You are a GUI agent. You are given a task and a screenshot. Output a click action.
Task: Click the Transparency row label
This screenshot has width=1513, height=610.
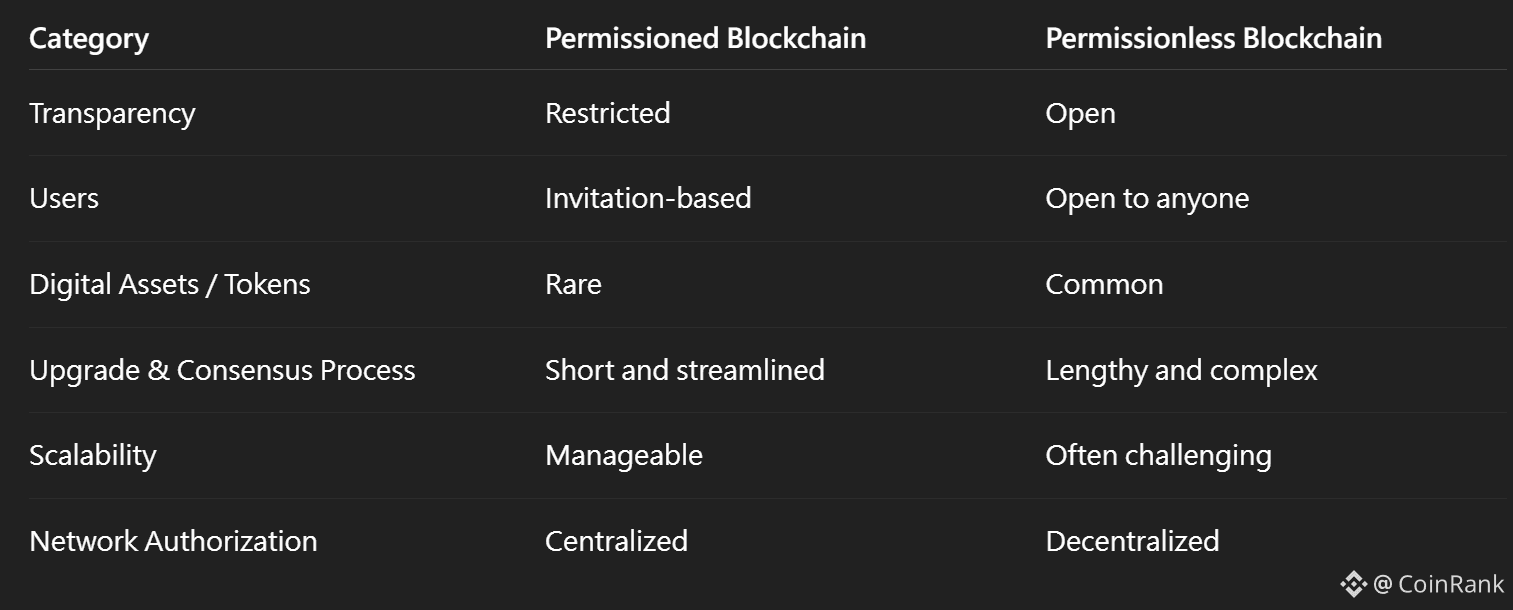[x=112, y=114]
